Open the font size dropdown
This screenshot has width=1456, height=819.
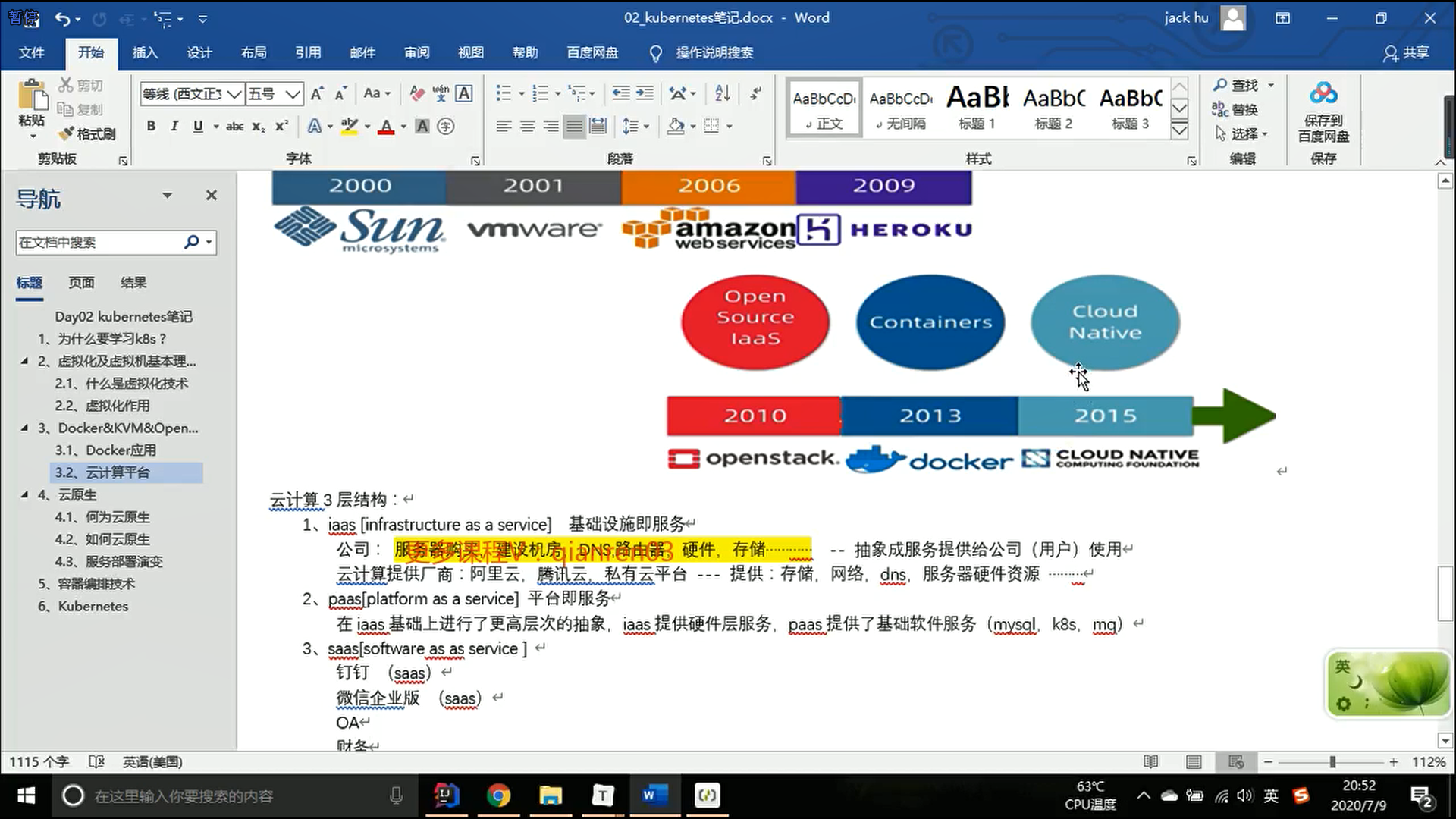[293, 94]
